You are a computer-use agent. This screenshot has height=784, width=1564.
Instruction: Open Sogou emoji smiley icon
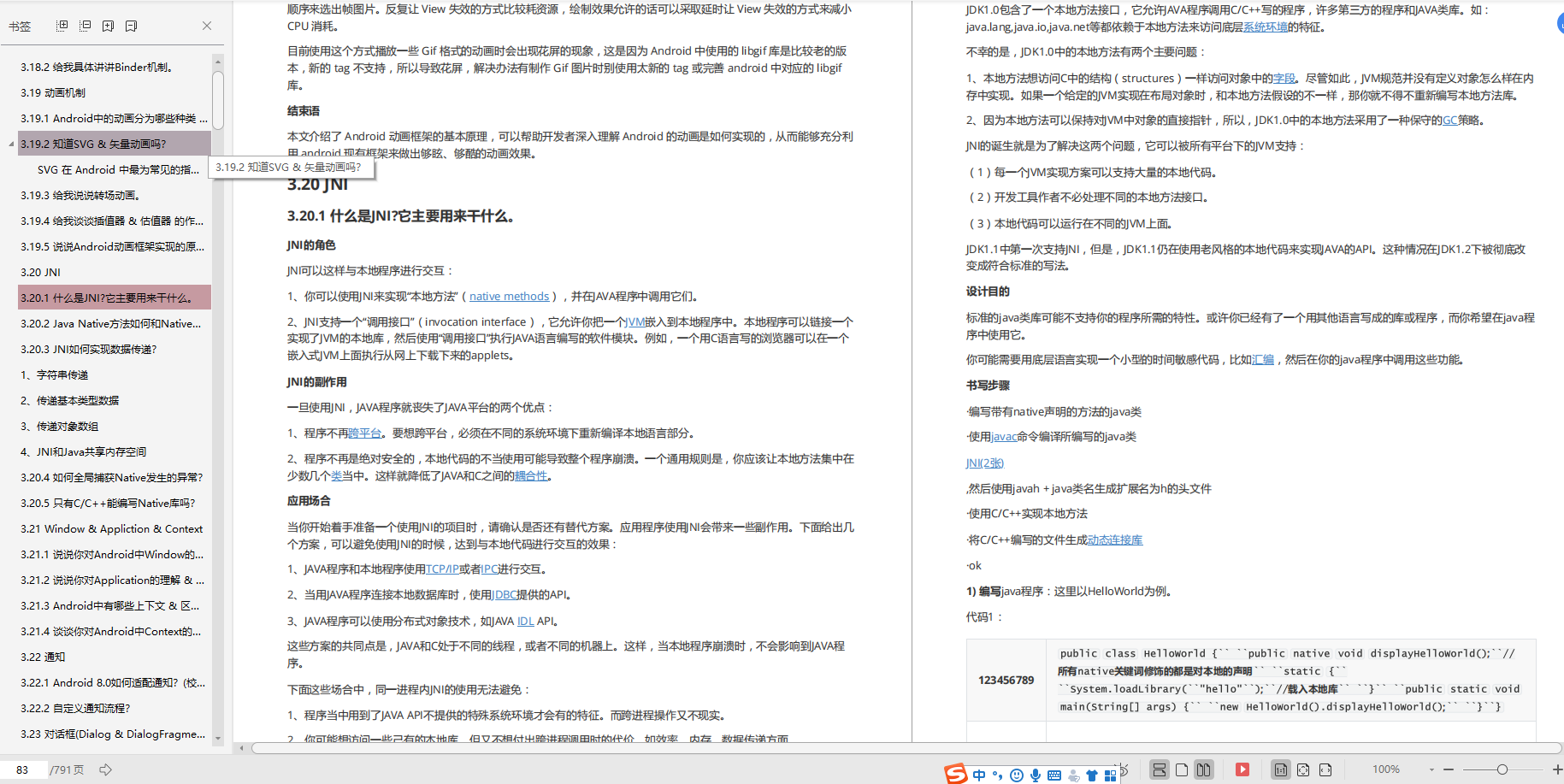point(1017,775)
